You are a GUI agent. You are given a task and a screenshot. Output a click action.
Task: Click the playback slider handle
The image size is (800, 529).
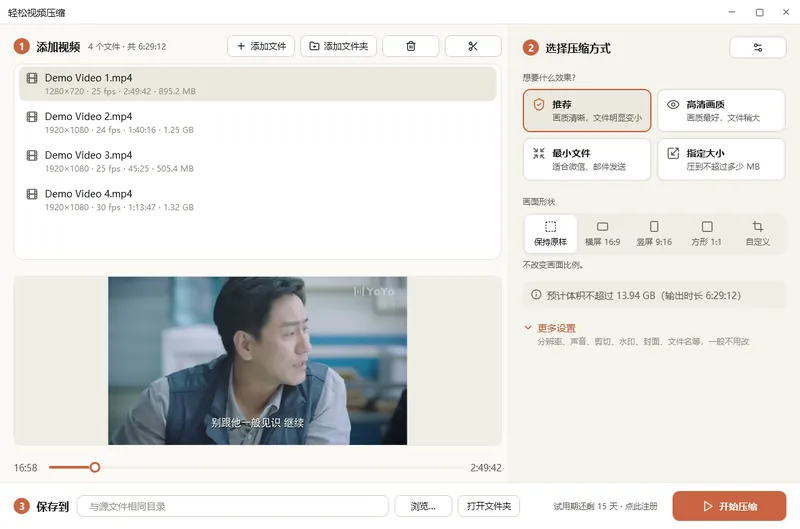pos(94,467)
